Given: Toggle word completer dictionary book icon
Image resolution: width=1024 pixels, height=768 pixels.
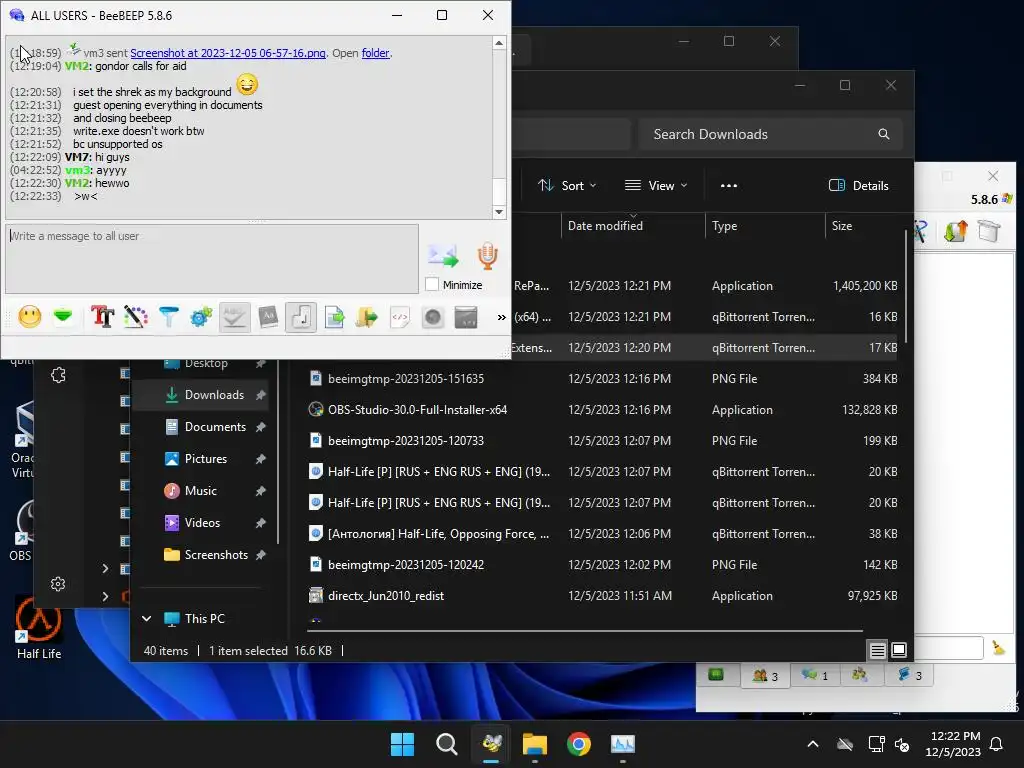Looking at the screenshot, I should (x=268, y=317).
